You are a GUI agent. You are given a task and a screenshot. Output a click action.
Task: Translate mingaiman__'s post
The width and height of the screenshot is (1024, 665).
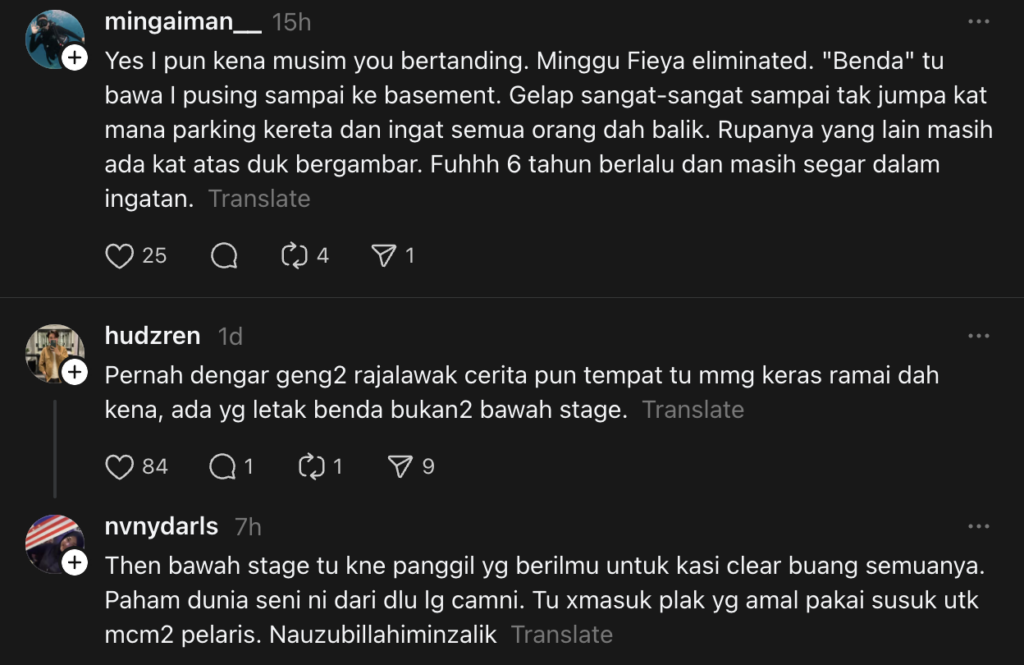tap(259, 199)
